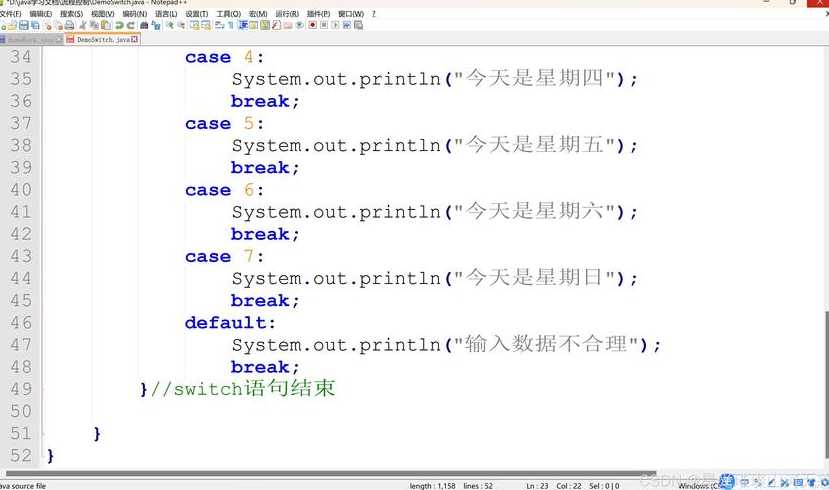The width and height of the screenshot is (829, 490).
Task: Click 'Sel : 0|0' in status bar
Action: coord(604,485)
